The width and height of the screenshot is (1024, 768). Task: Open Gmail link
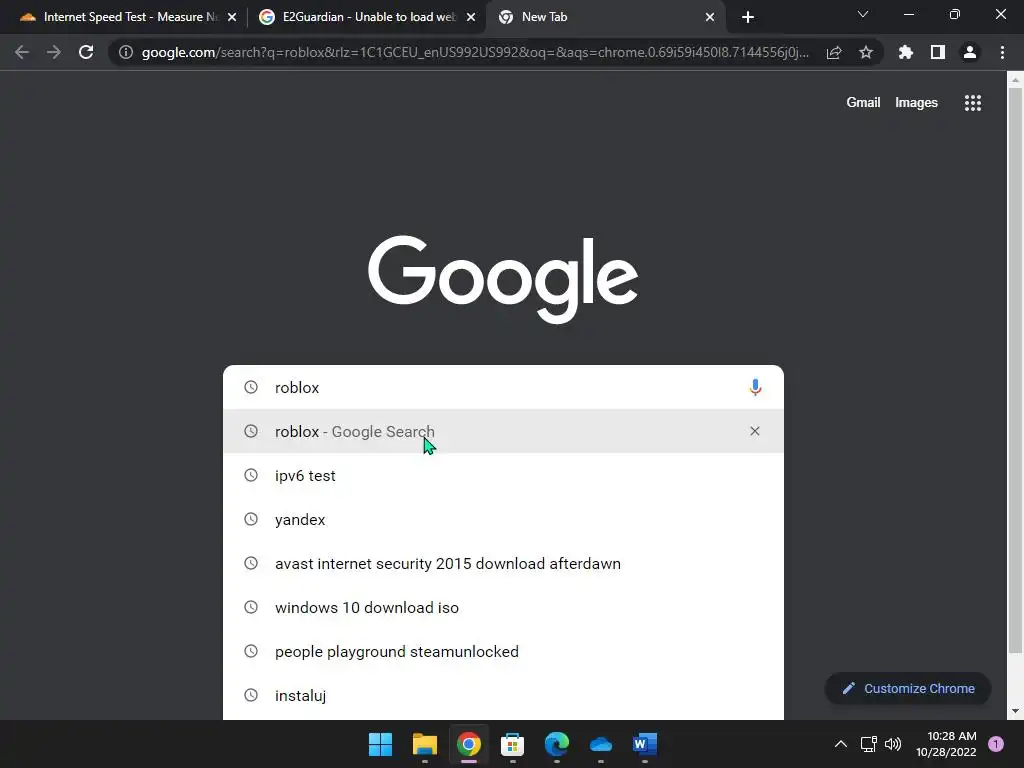pos(863,103)
